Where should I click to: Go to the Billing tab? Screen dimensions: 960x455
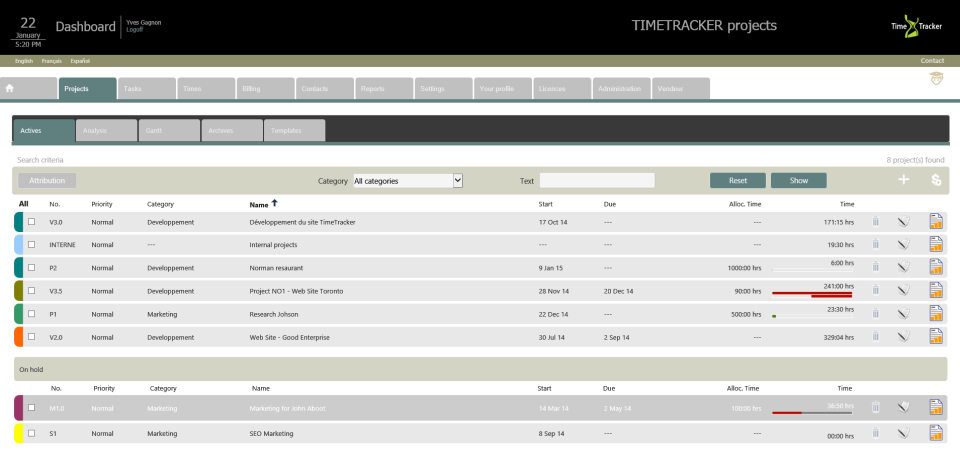(265, 88)
